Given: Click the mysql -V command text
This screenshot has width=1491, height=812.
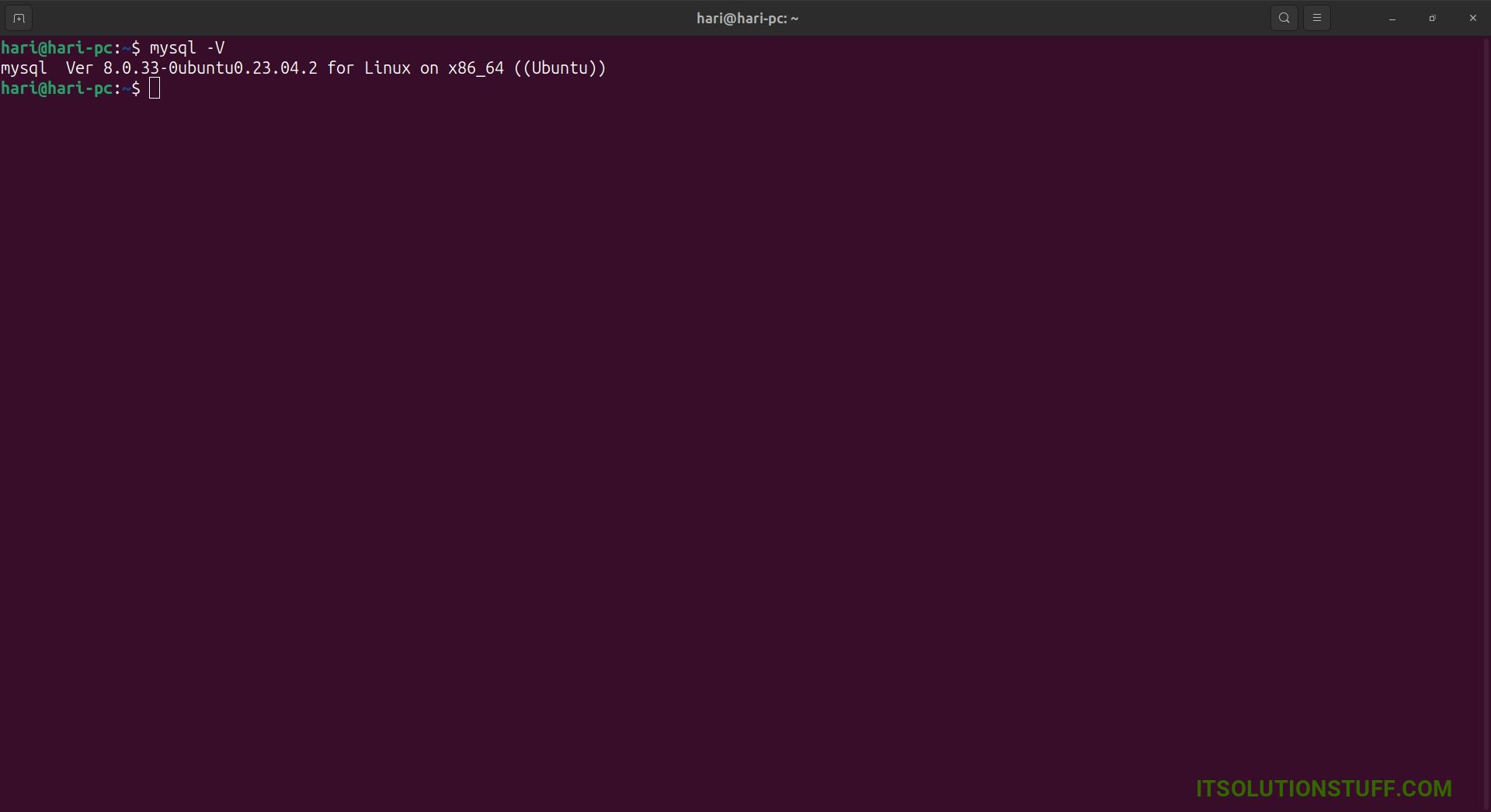Looking at the screenshot, I should tap(186, 47).
